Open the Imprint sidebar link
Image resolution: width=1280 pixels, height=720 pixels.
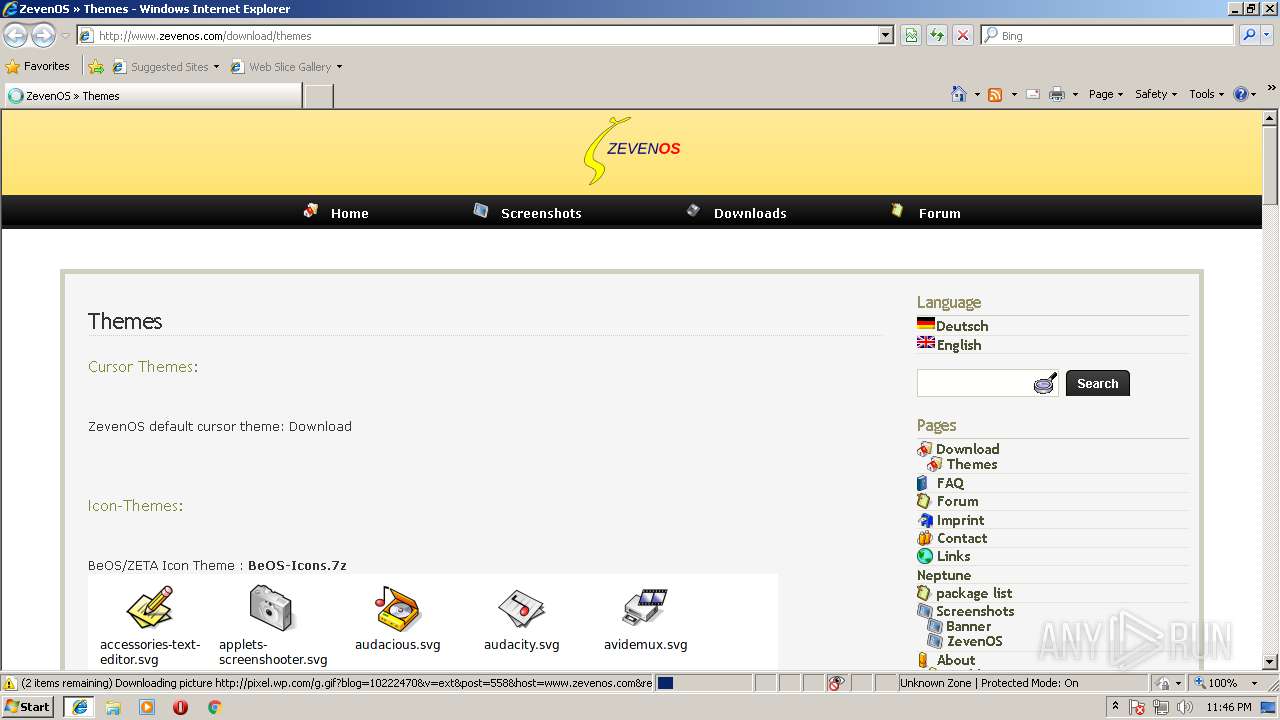pos(960,520)
